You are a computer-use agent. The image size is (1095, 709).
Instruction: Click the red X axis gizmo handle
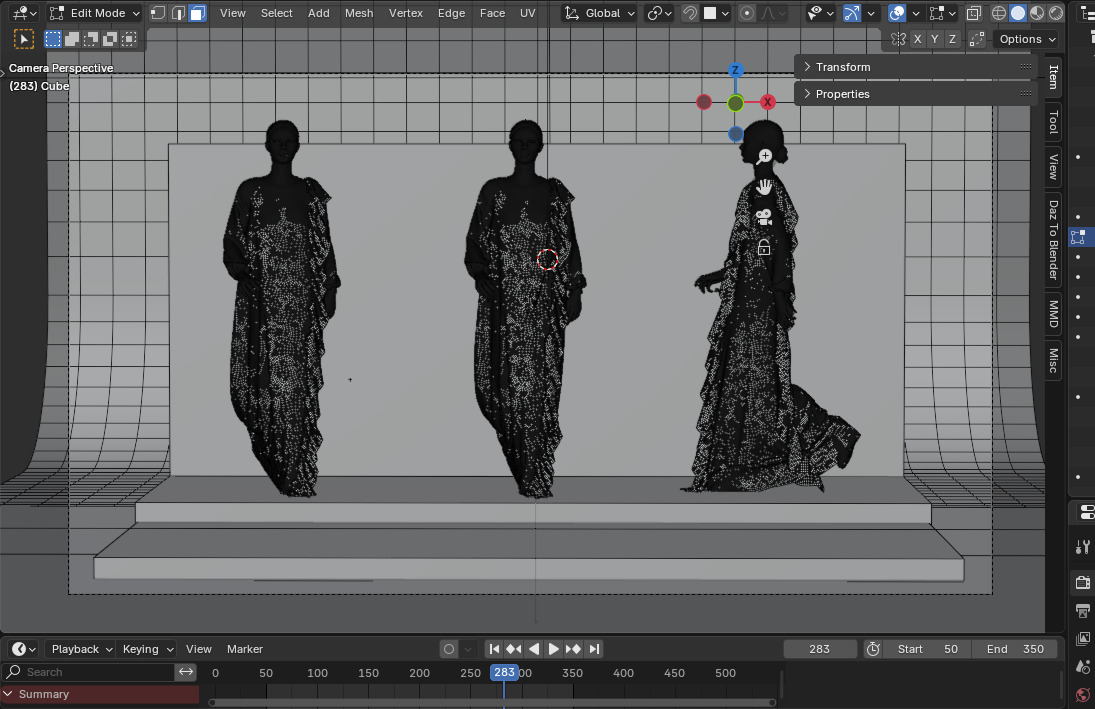click(767, 102)
